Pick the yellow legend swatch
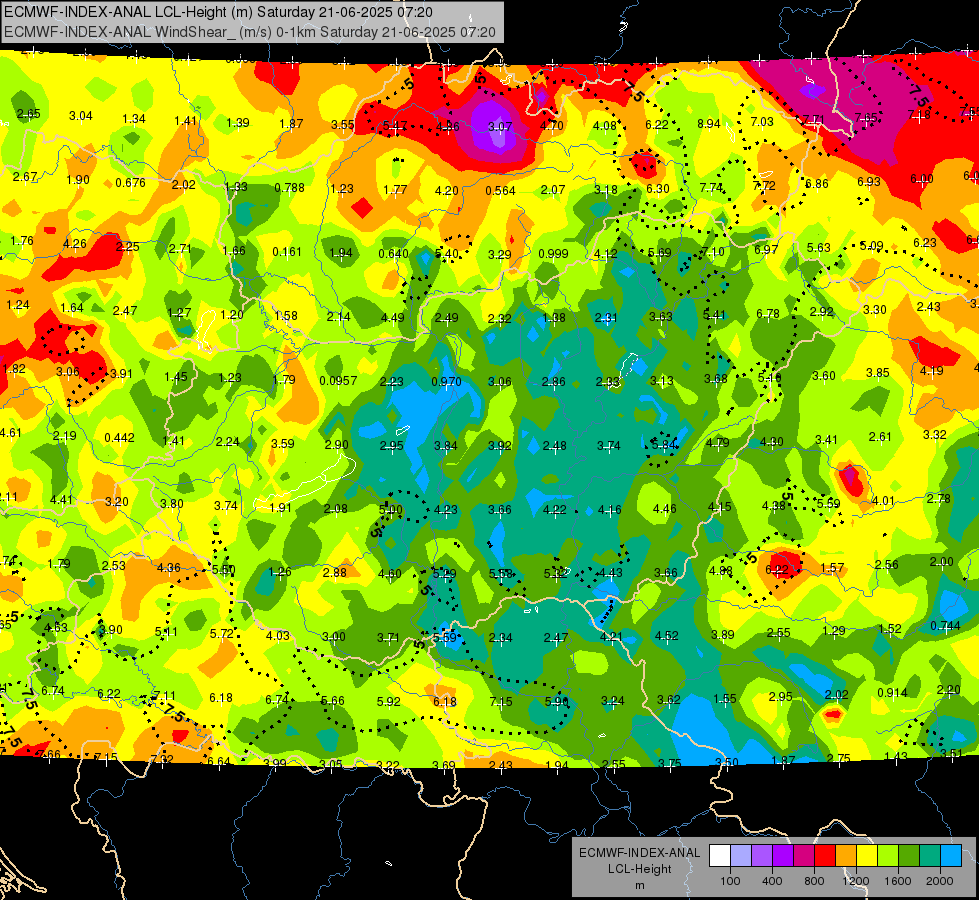 coord(867,856)
